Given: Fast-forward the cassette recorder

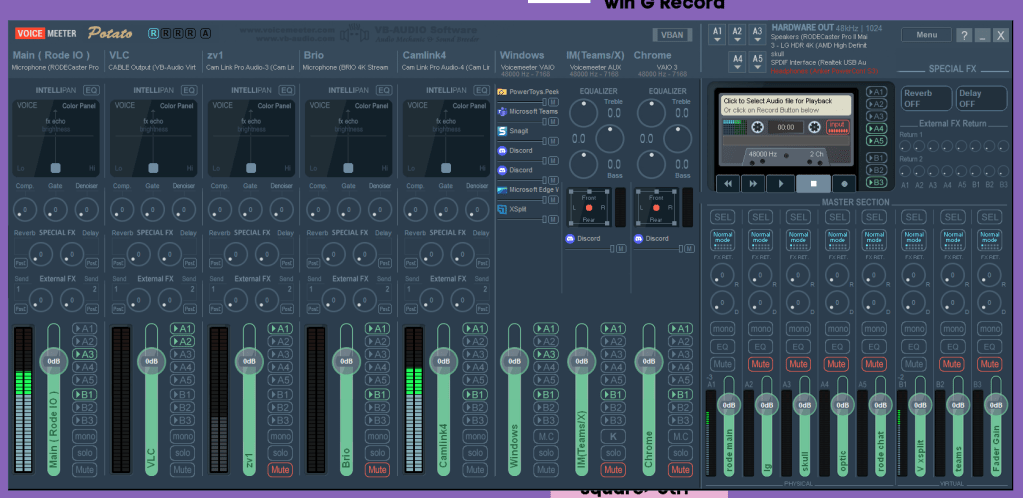Looking at the screenshot, I should click(x=753, y=184).
